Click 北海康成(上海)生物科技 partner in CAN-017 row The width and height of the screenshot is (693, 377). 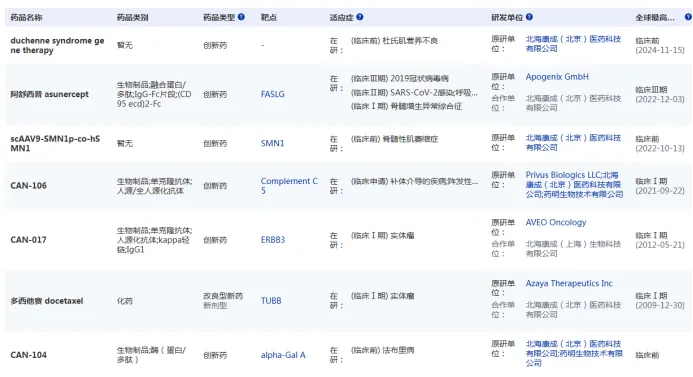click(573, 249)
